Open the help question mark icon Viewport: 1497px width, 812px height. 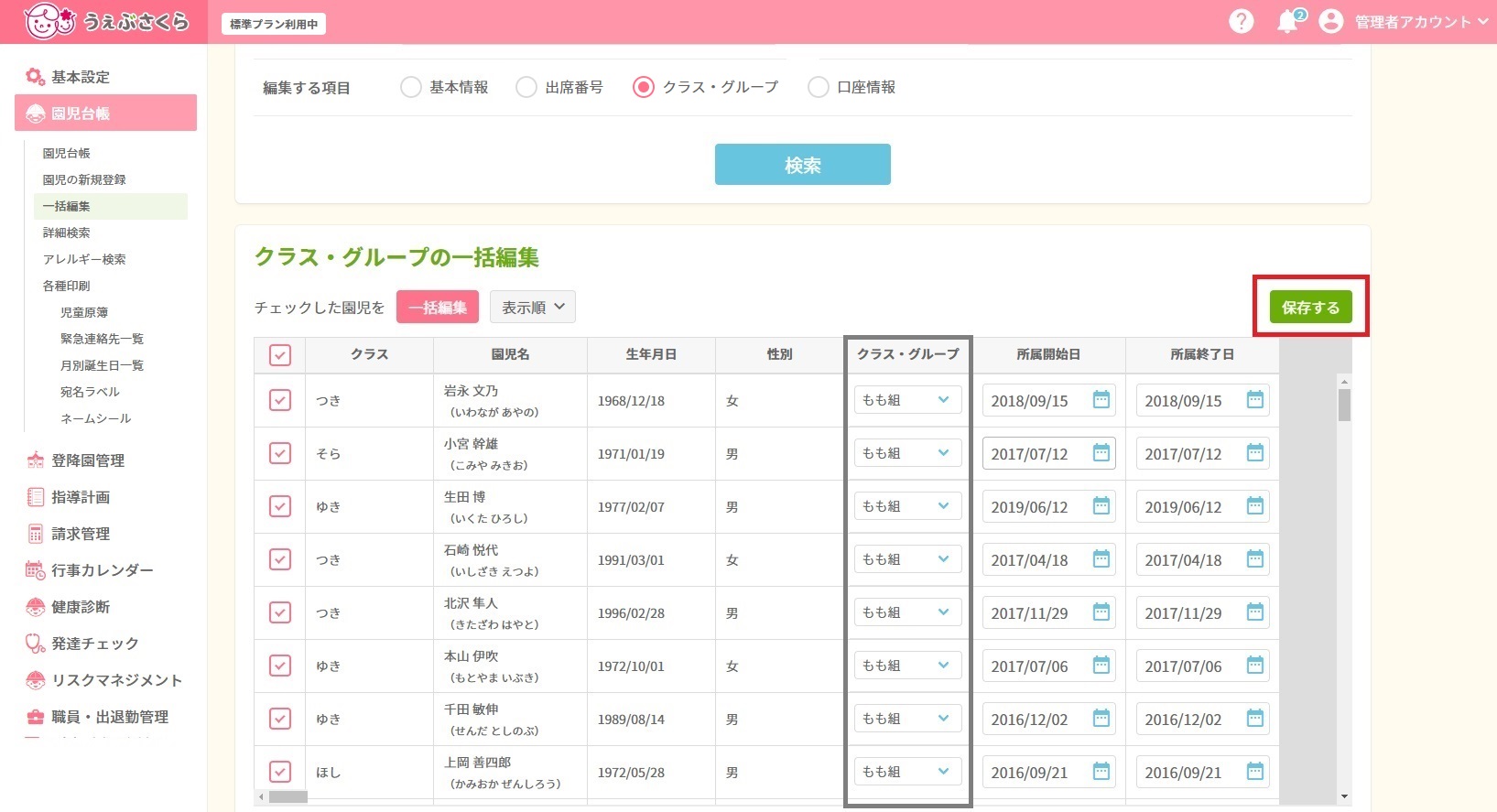point(1241,21)
